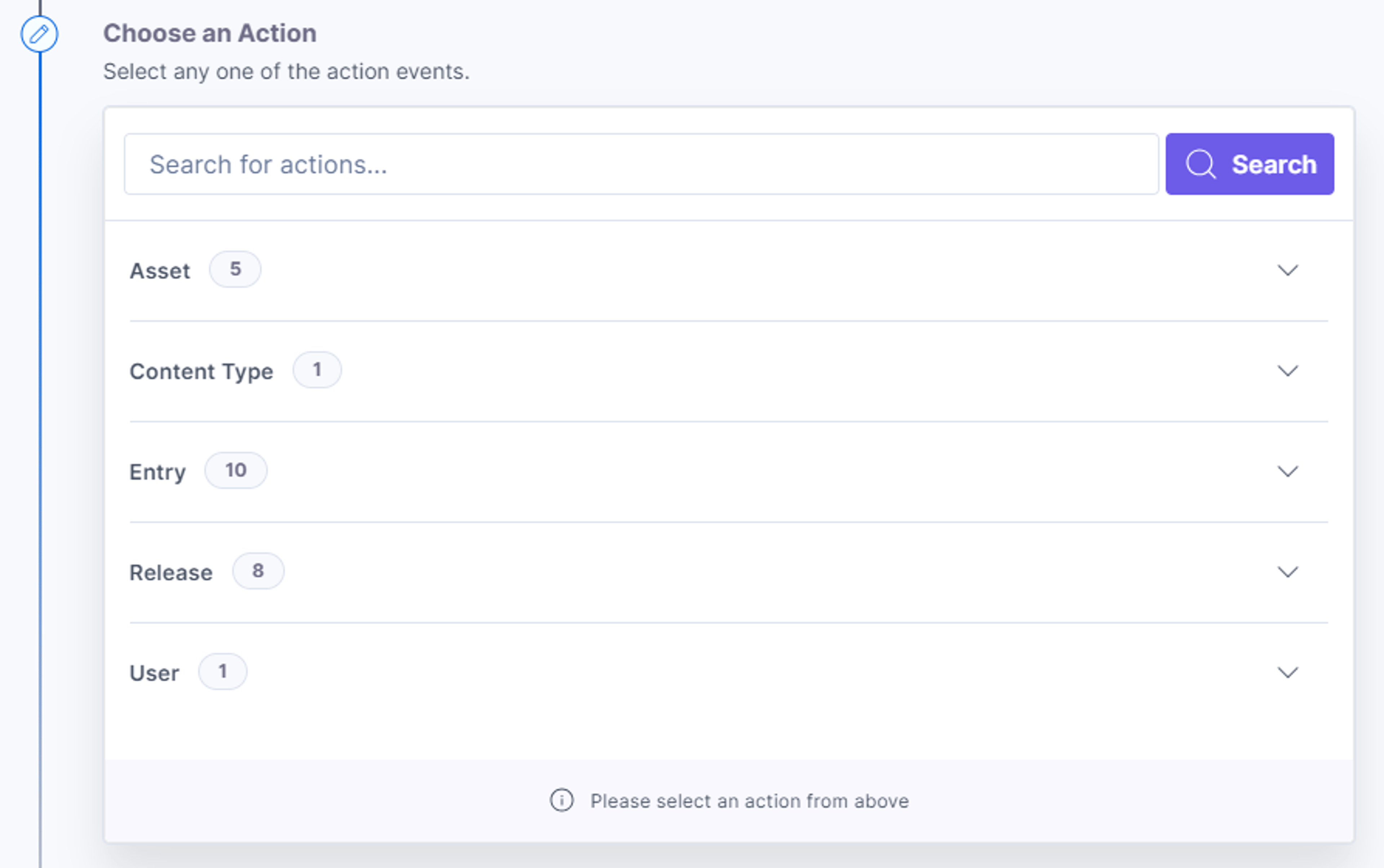Click the magnifier icon in Search button
The image size is (1384, 868).
click(1200, 164)
